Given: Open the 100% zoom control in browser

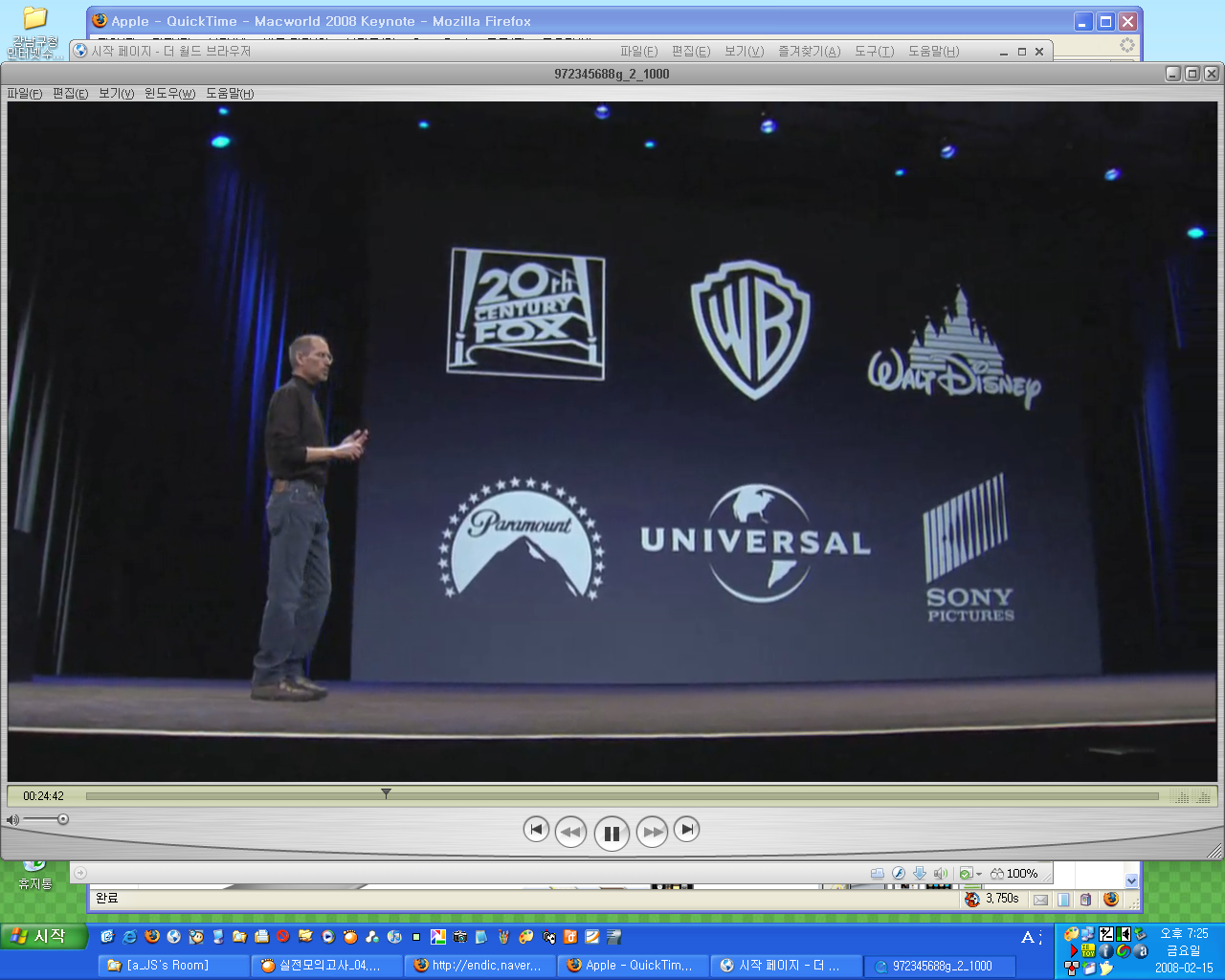Looking at the screenshot, I should pos(1014,873).
